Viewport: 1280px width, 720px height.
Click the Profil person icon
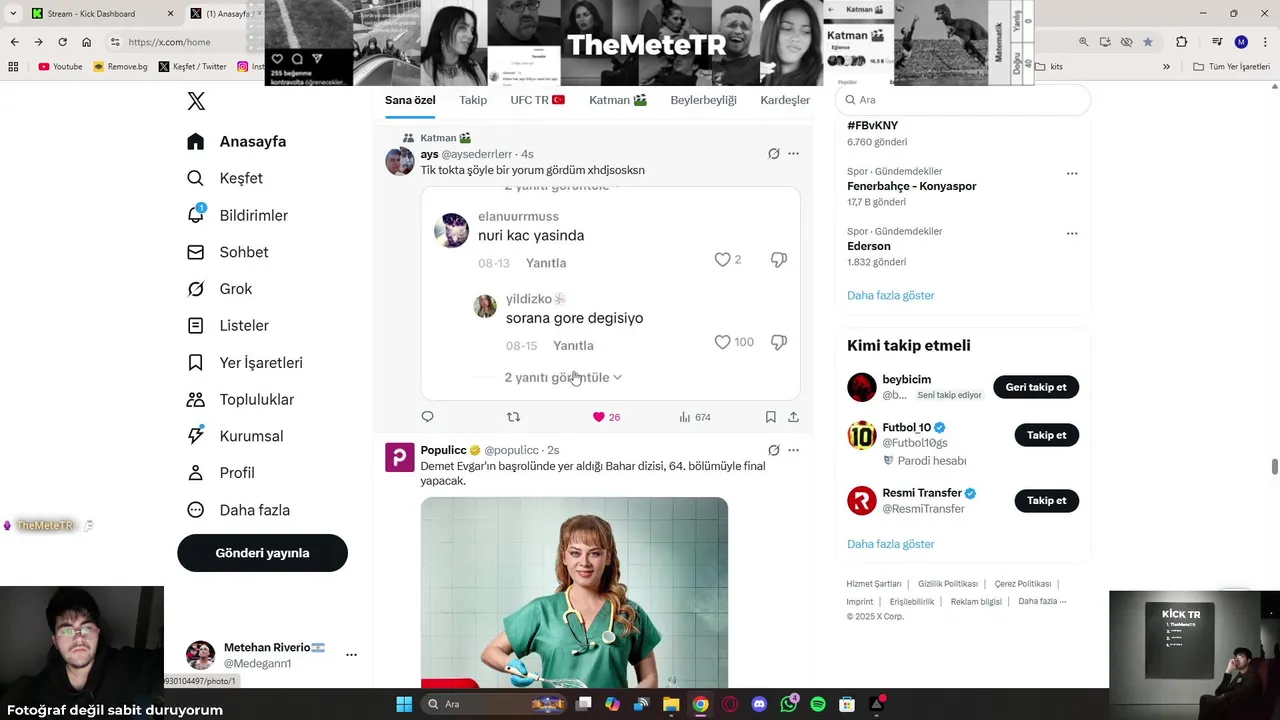point(196,473)
